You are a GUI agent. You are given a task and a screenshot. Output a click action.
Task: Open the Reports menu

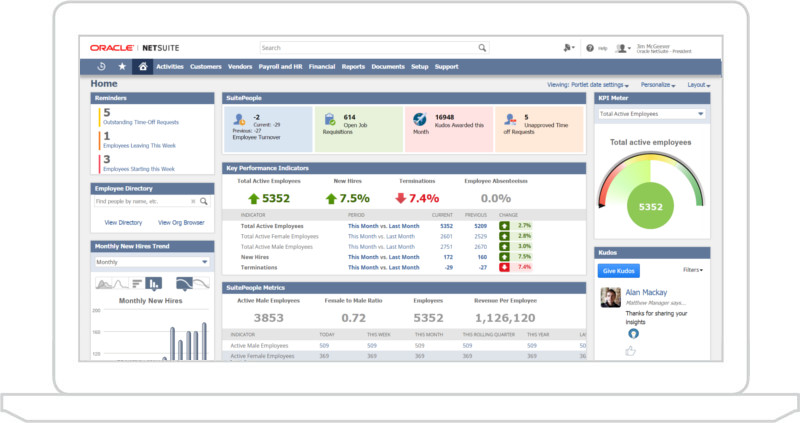pyautogui.click(x=353, y=67)
